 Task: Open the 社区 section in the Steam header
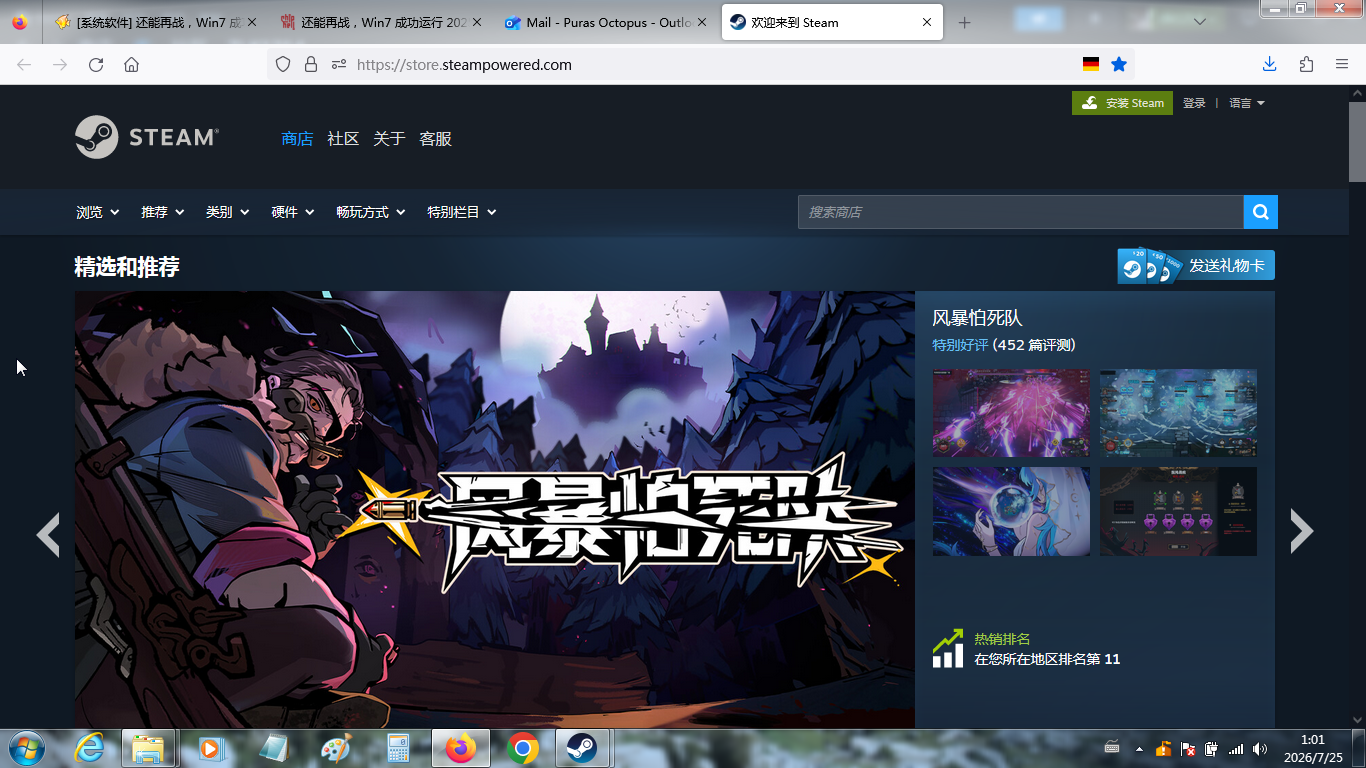tap(343, 139)
